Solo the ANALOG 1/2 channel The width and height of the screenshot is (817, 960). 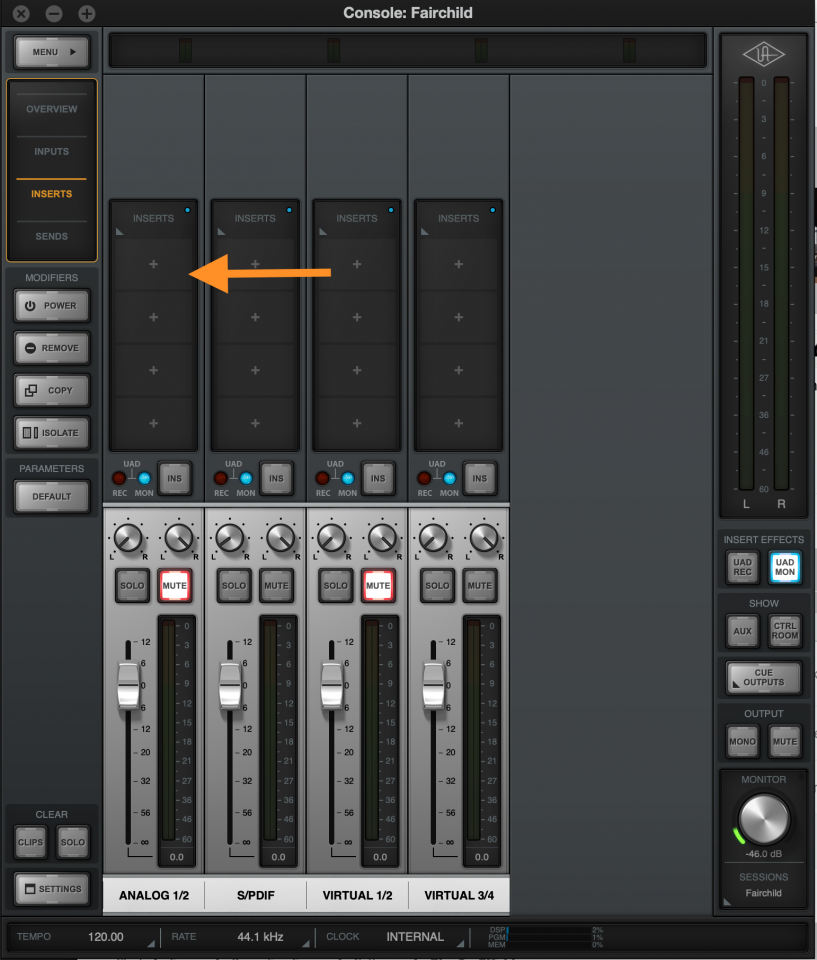(x=132, y=585)
